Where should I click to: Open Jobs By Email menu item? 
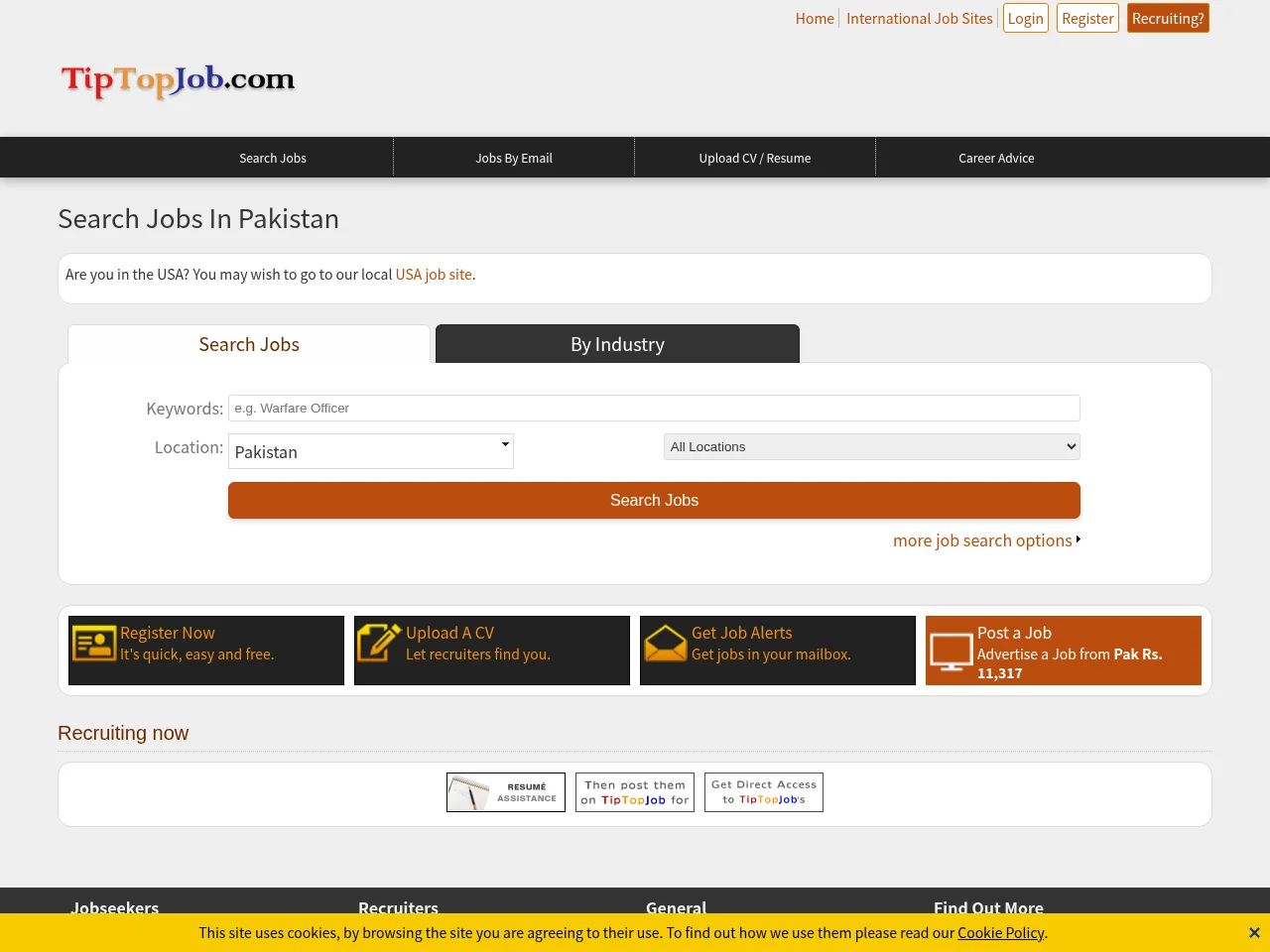coord(514,158)
